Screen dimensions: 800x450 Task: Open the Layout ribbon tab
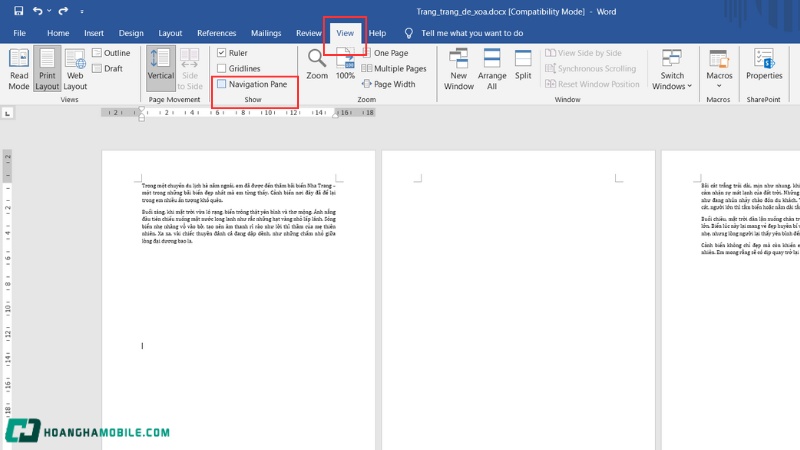(x=170, y=33)
